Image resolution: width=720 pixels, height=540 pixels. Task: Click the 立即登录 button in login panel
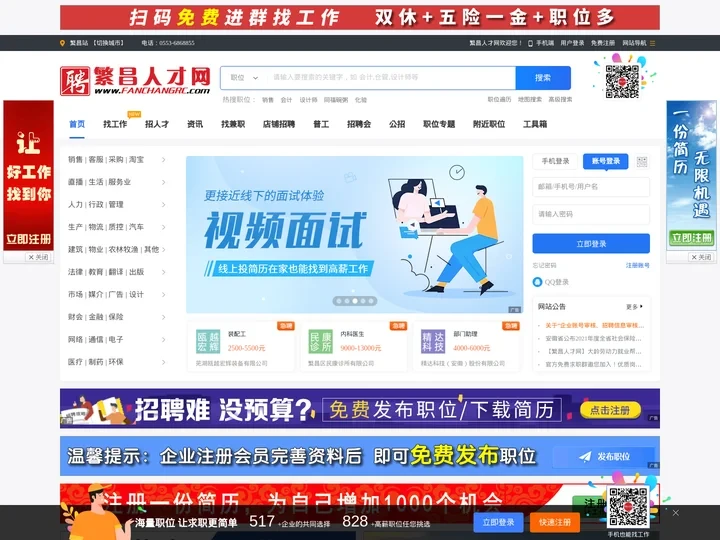click(x=591, y=244)
